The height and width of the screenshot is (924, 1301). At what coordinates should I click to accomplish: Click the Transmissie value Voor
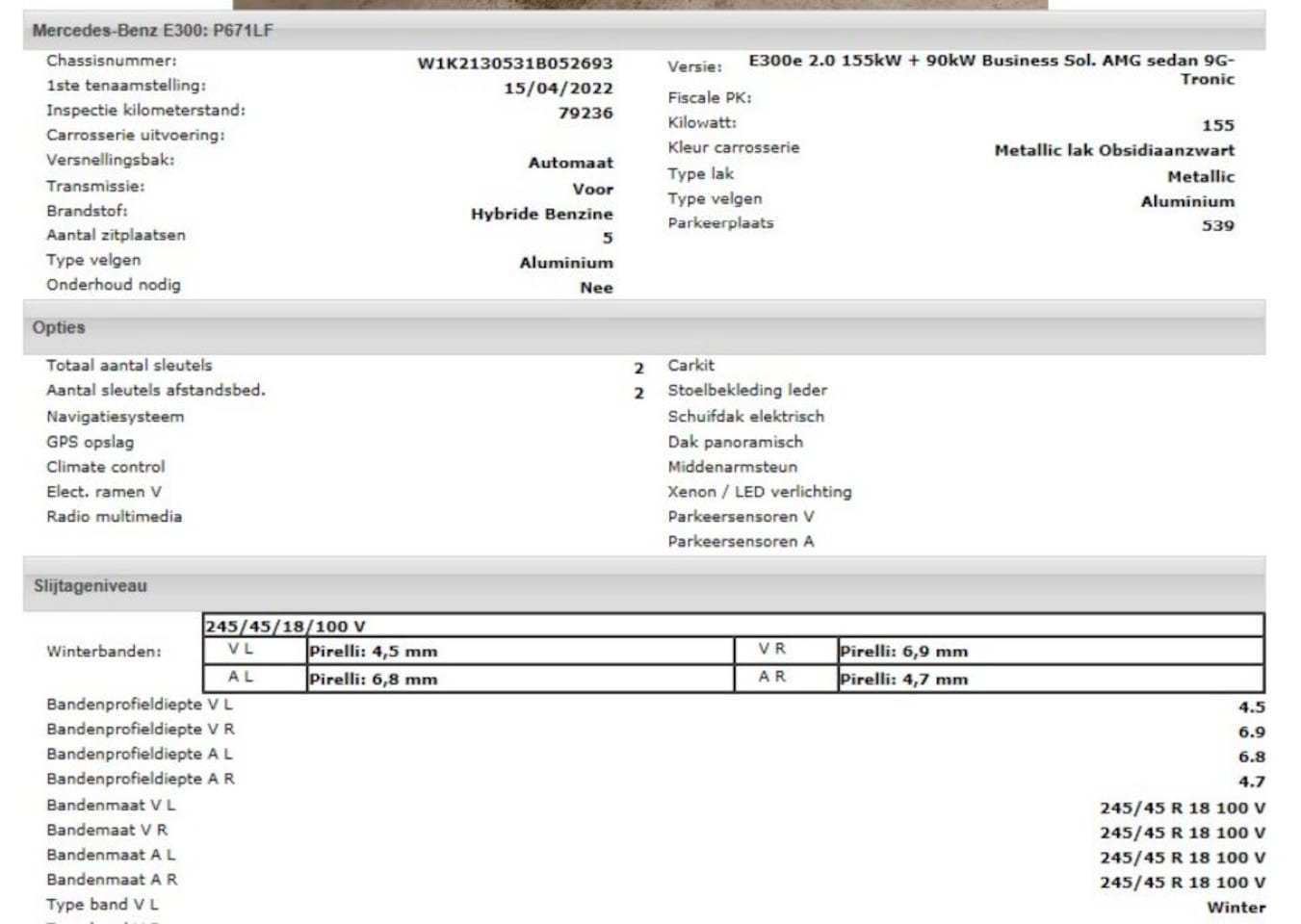click(592, 189)
